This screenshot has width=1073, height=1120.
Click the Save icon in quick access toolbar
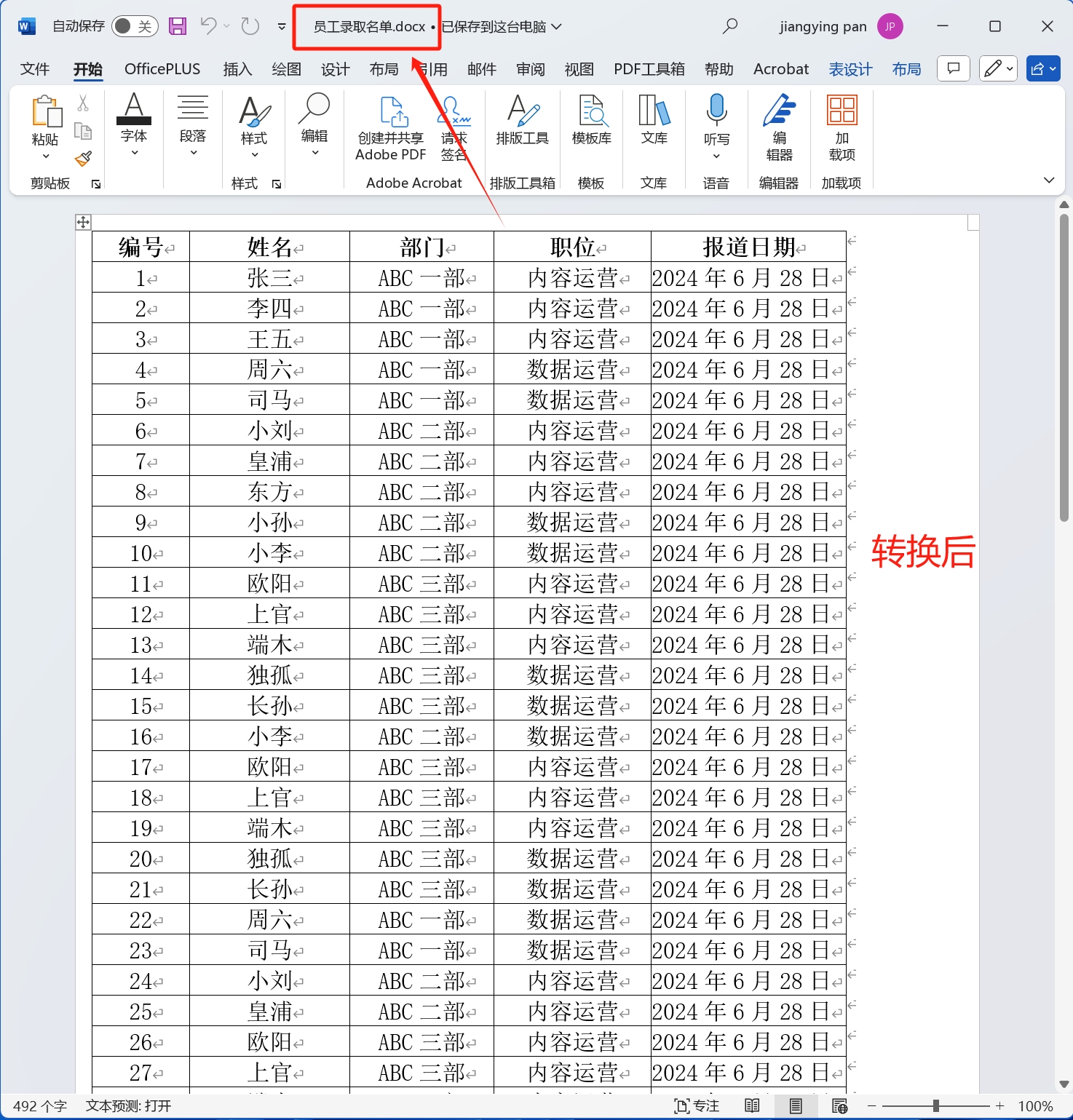point(177,25)
